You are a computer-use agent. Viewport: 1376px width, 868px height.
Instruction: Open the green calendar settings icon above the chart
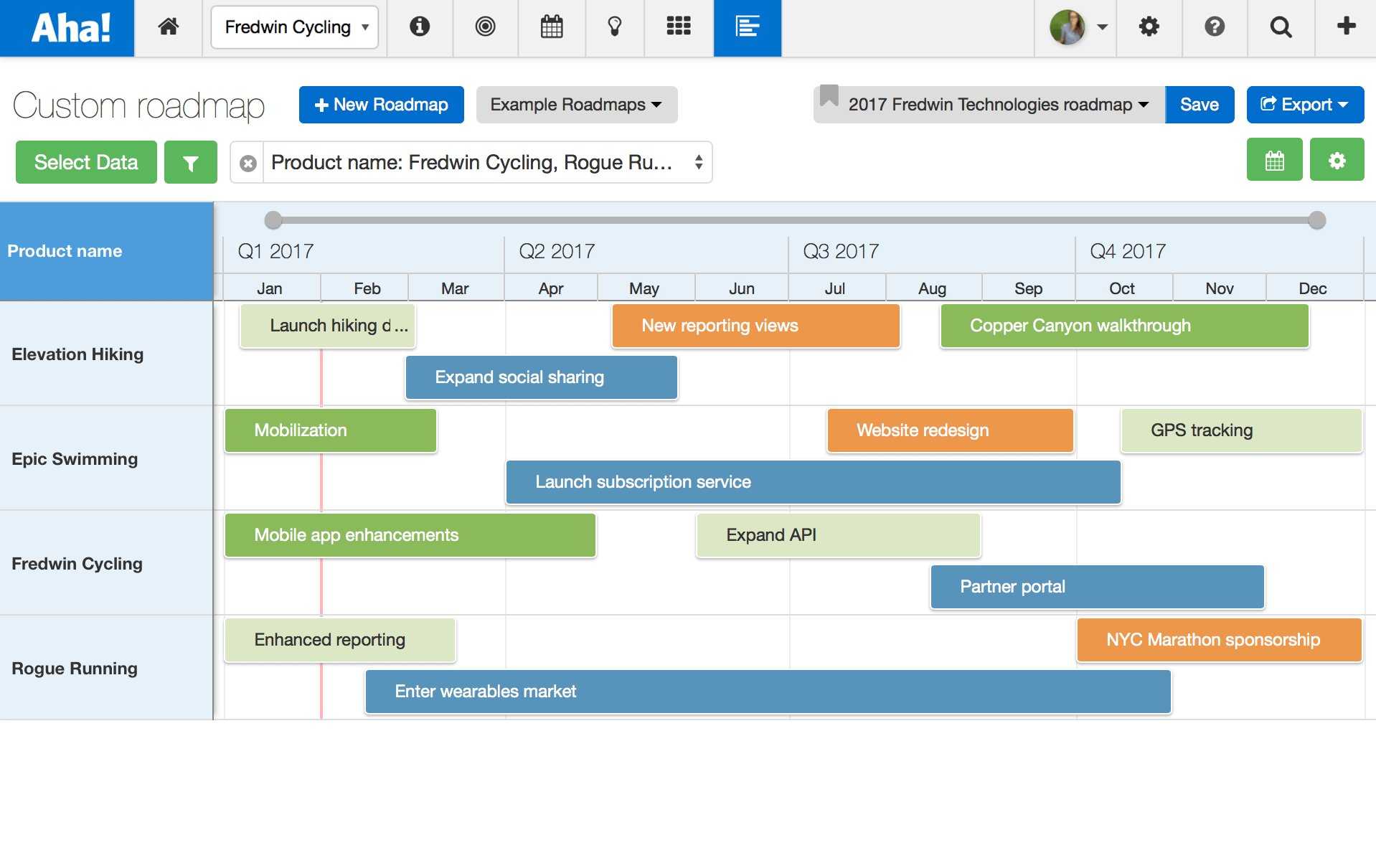[1274, 159]
